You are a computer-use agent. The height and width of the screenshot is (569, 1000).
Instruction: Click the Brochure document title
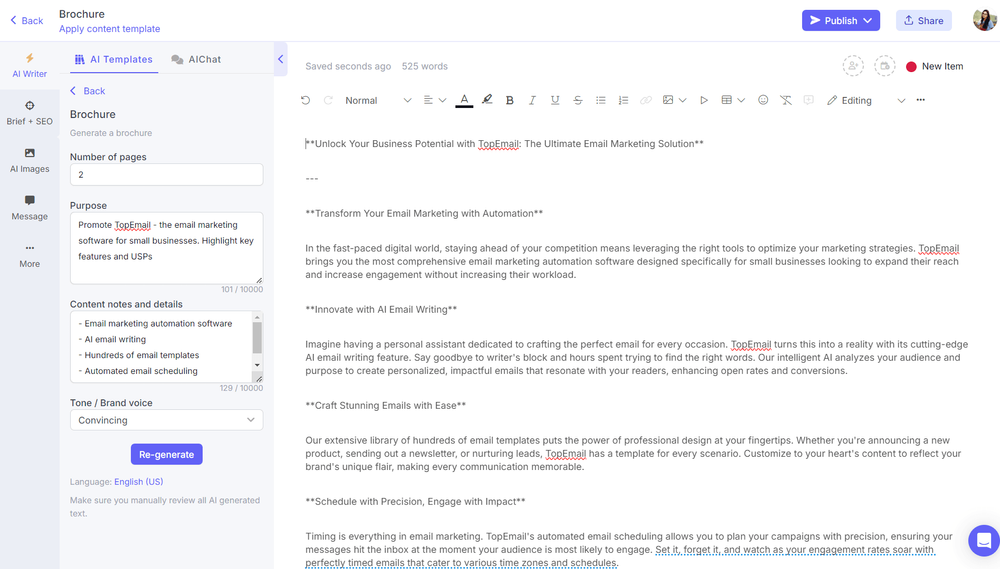click(x=82, y=14)
